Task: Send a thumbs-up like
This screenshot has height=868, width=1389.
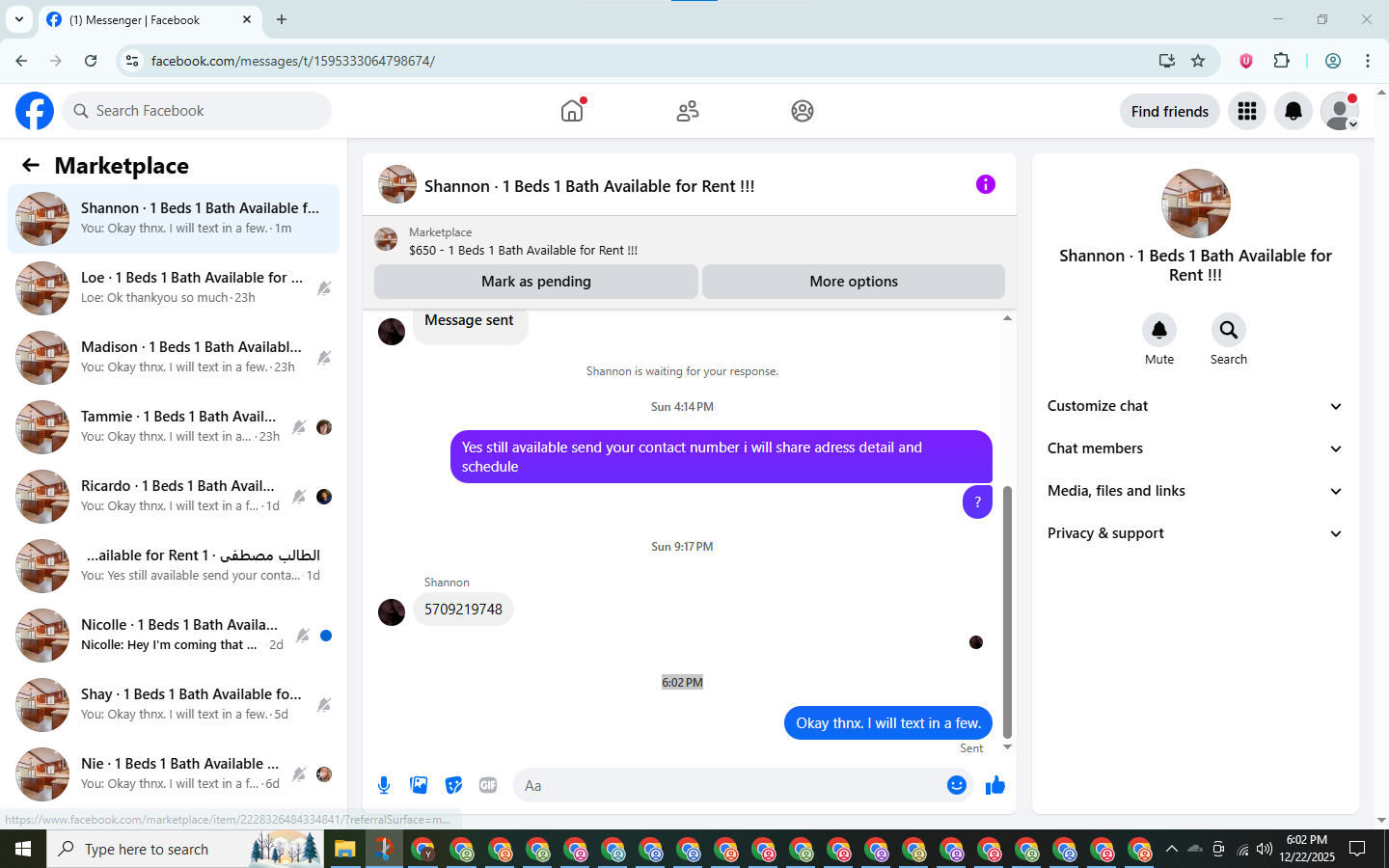Action: (x=995, y=785)
